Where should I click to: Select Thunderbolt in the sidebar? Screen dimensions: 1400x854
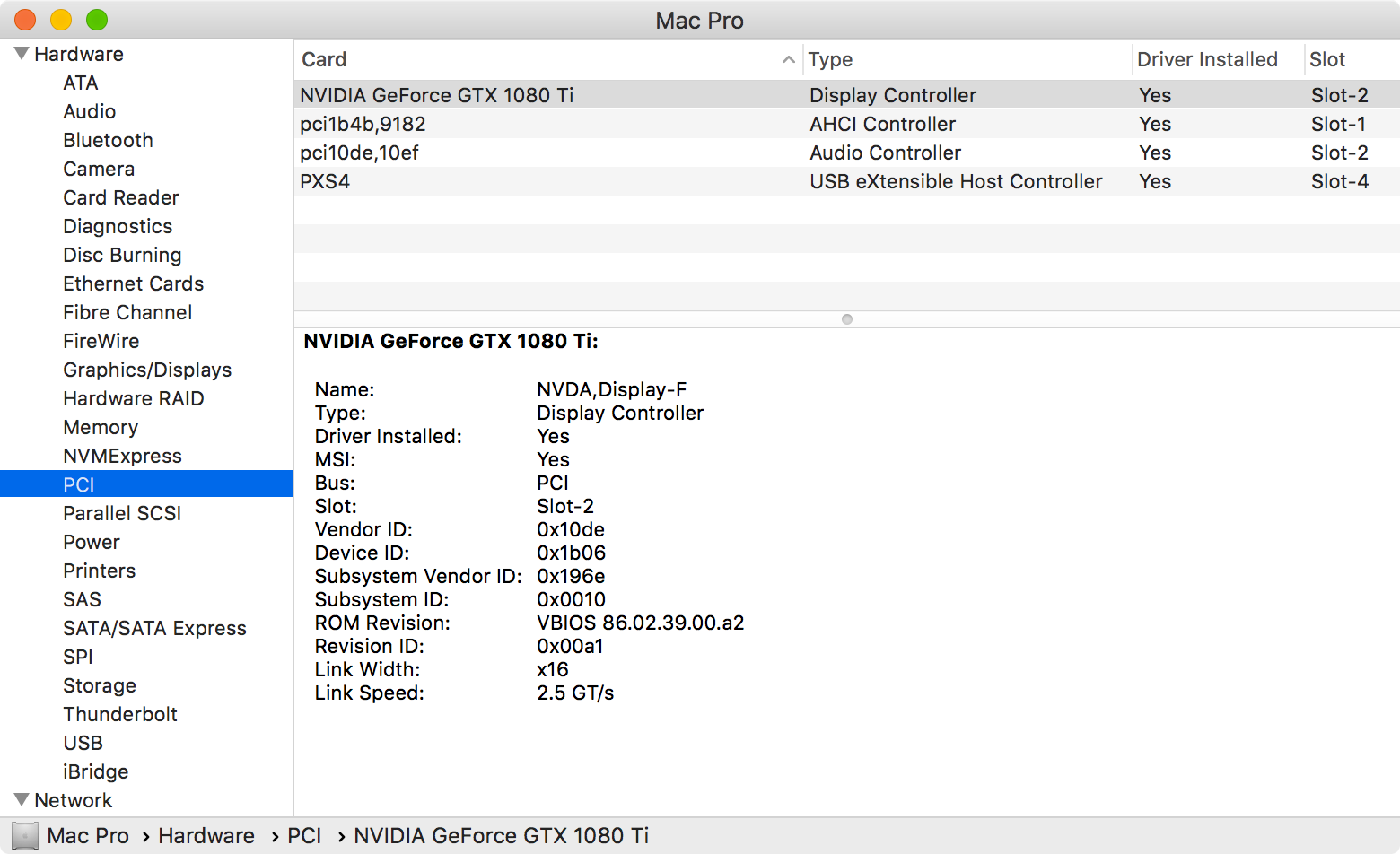click(120, 714)
